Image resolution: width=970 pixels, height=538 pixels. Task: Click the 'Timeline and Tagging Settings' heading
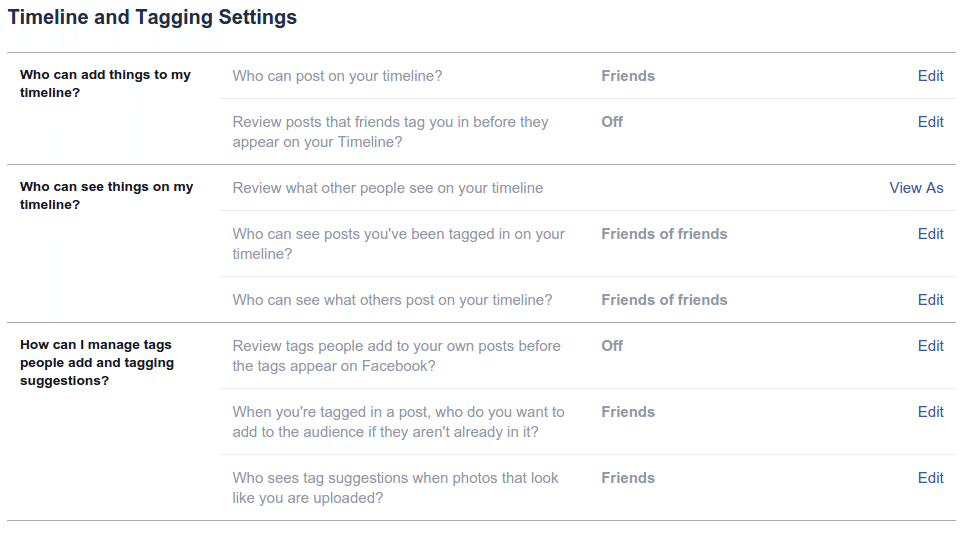point(152,18)
